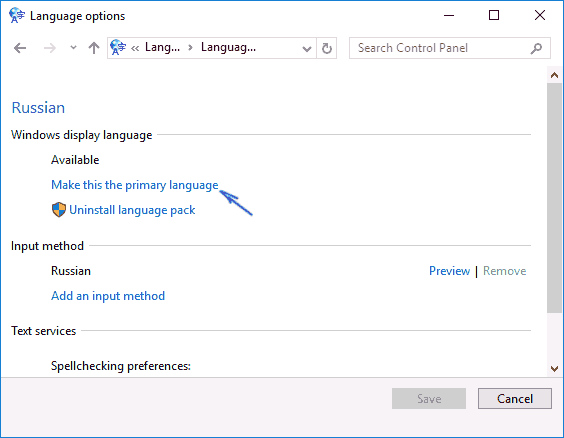
Task: Click the shield icon beside Uninstall
Action: tap(59, 210)
